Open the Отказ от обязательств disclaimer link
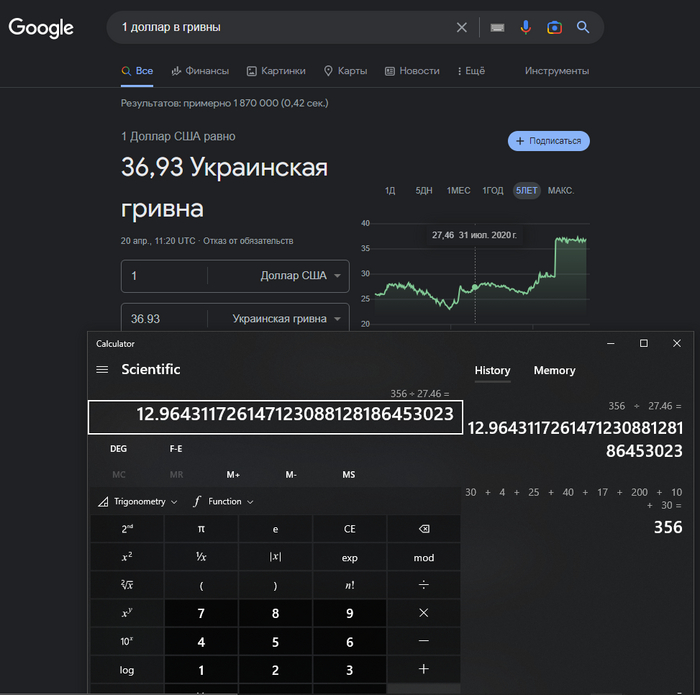This screenshot has height=695, width=700. click(x=248, y=241)
